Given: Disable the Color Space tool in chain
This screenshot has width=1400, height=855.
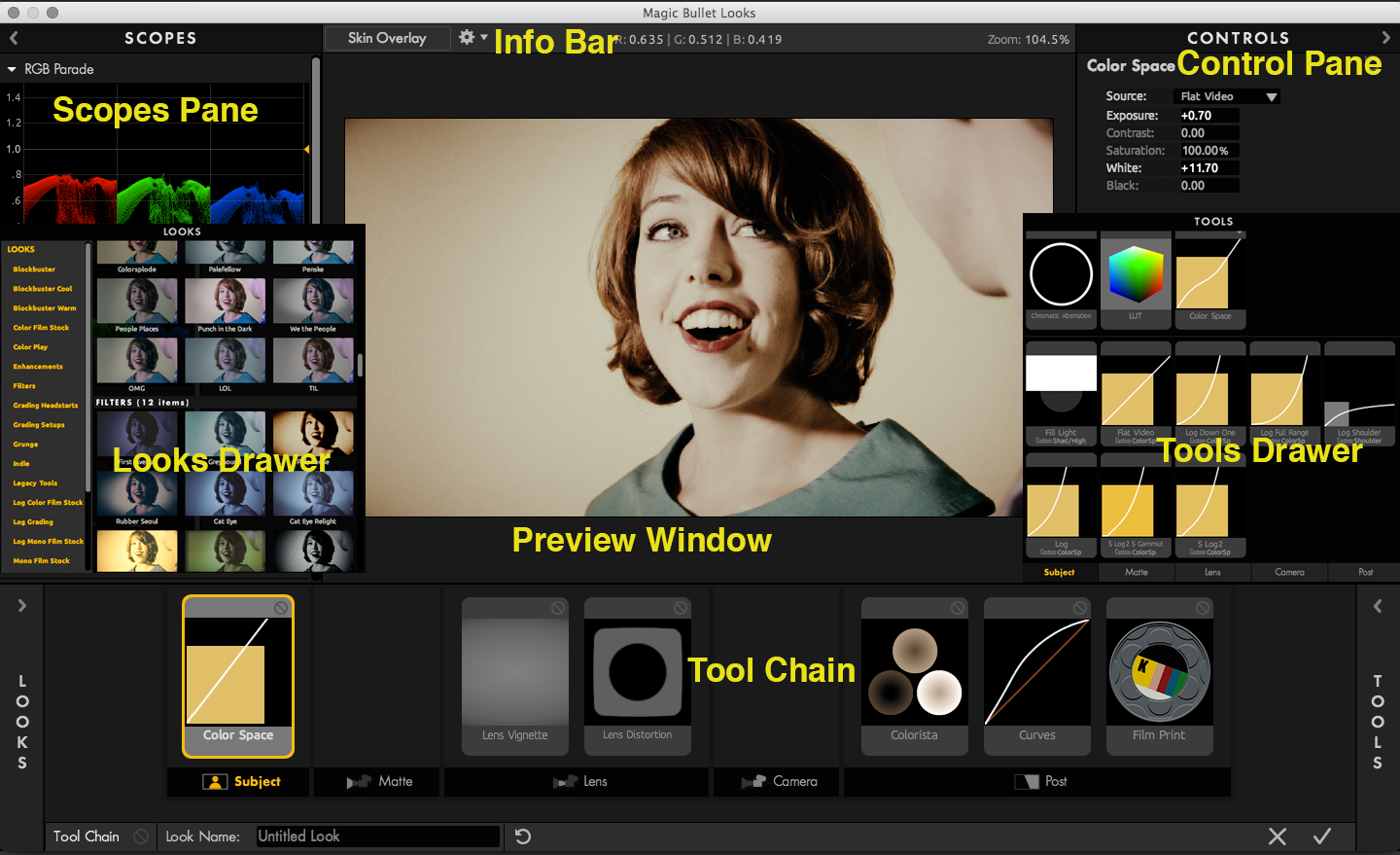Looking at the screenshot, I should coord(281,608).
